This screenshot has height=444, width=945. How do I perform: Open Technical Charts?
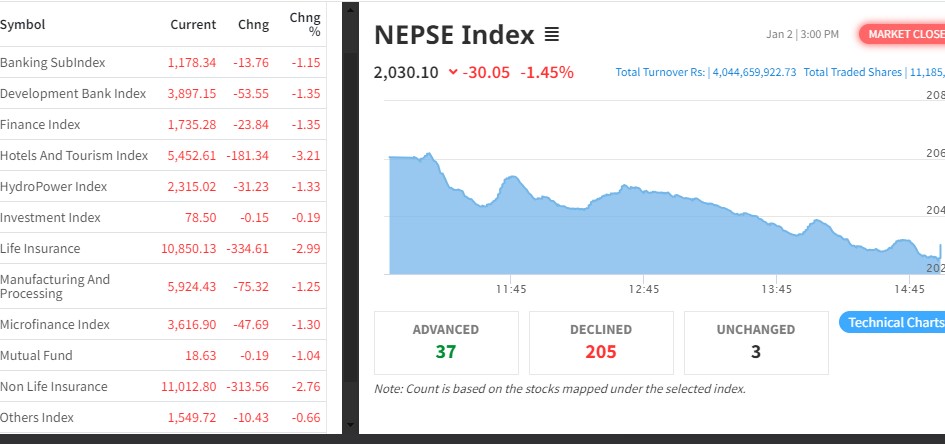tap(894, 322)
